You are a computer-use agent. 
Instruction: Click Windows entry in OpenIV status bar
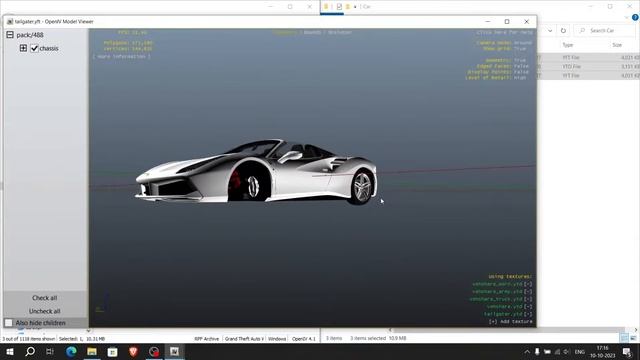(x=277, y=339)
